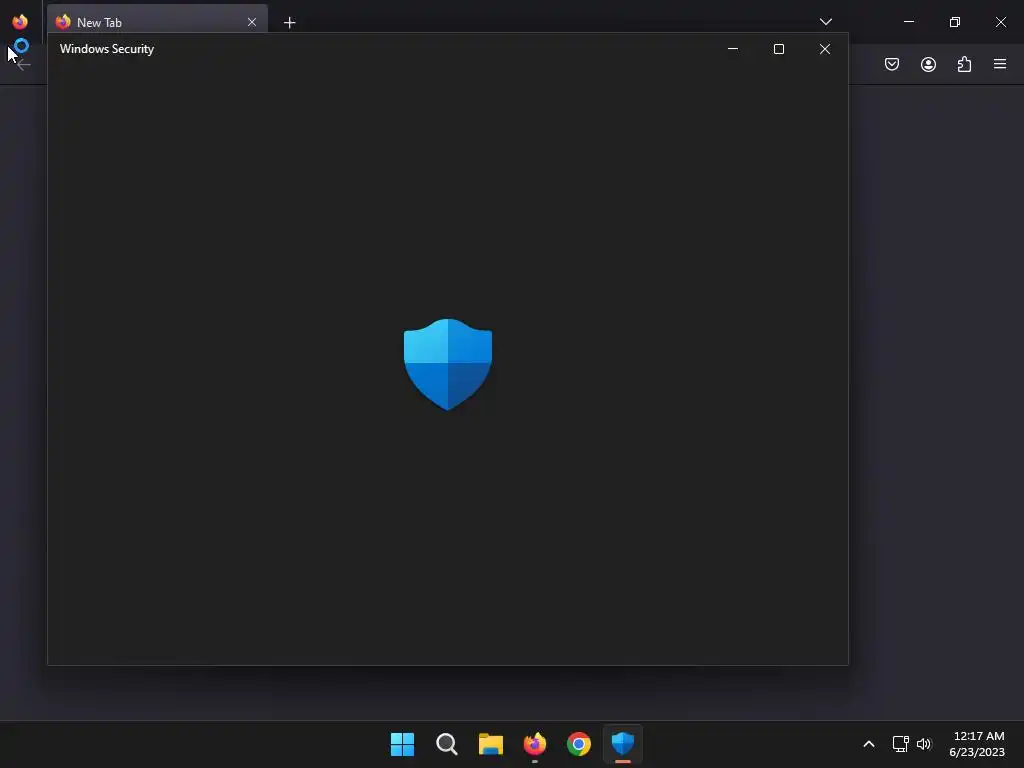Close the Windows Security window
The image size is (1024, 768).
pyautogui.click(x=825, y=49)
